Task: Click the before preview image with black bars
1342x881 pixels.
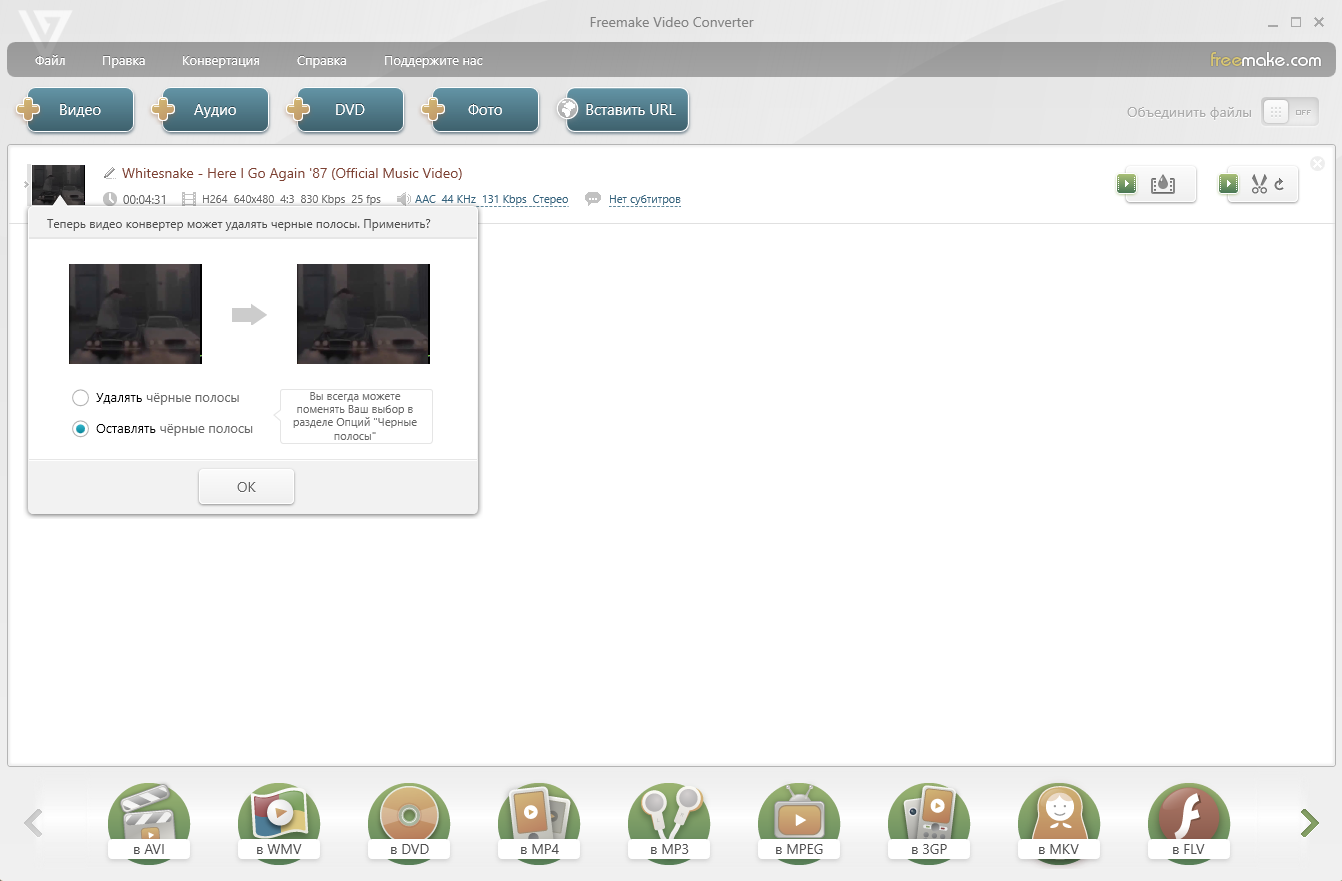Action: click(135, 314)
